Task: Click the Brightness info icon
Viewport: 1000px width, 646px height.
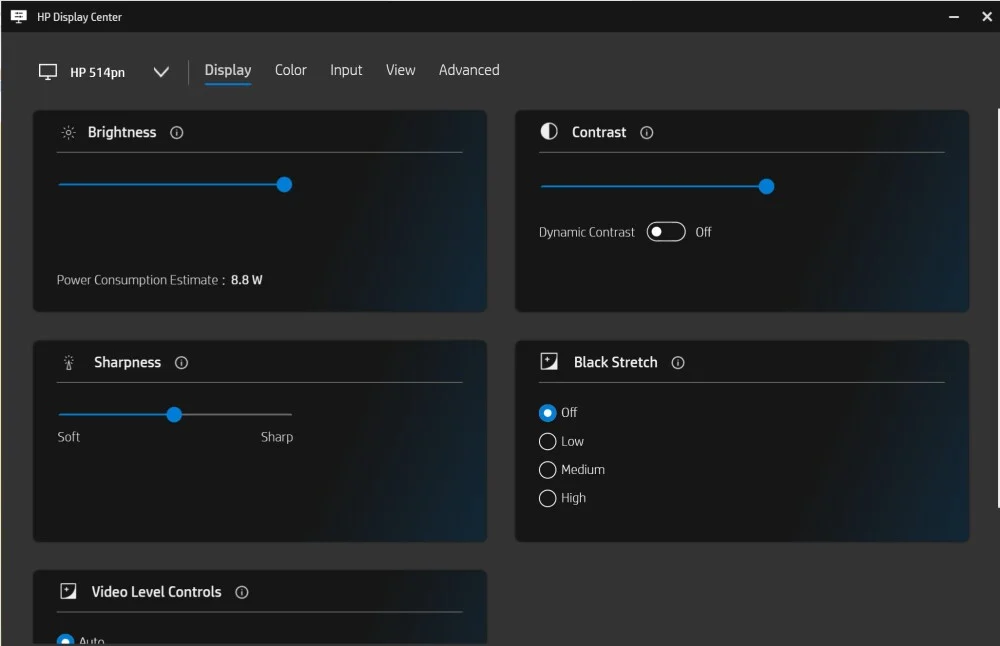Action: point(177,132)
